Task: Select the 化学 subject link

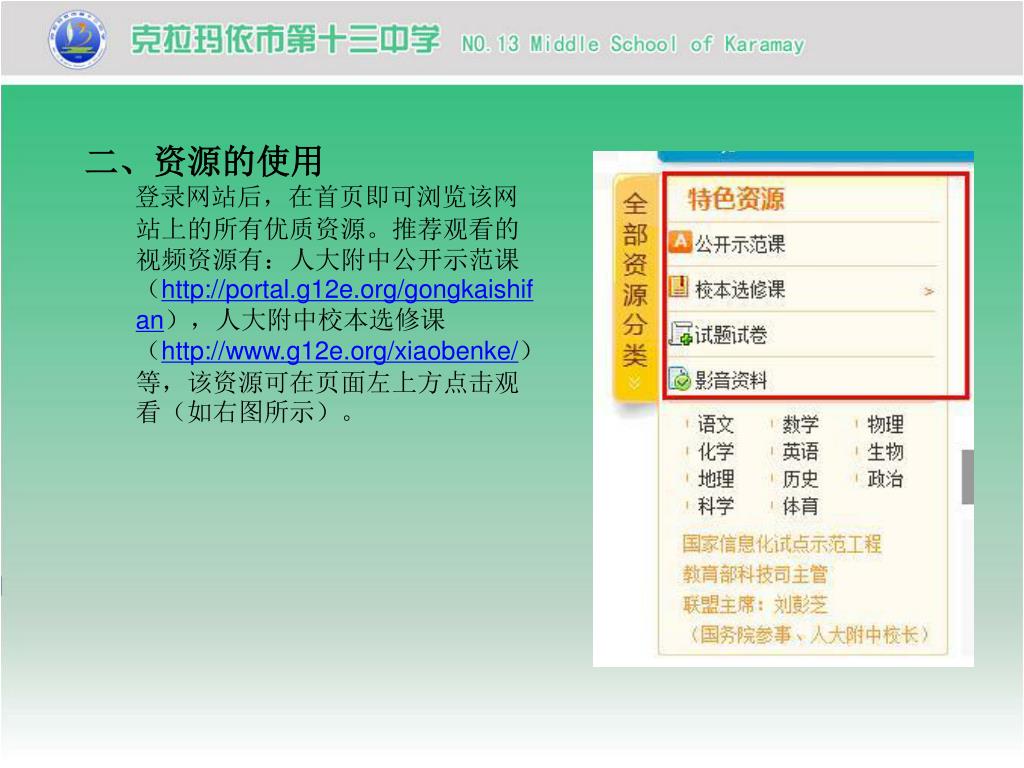Action: coord(716,452)
